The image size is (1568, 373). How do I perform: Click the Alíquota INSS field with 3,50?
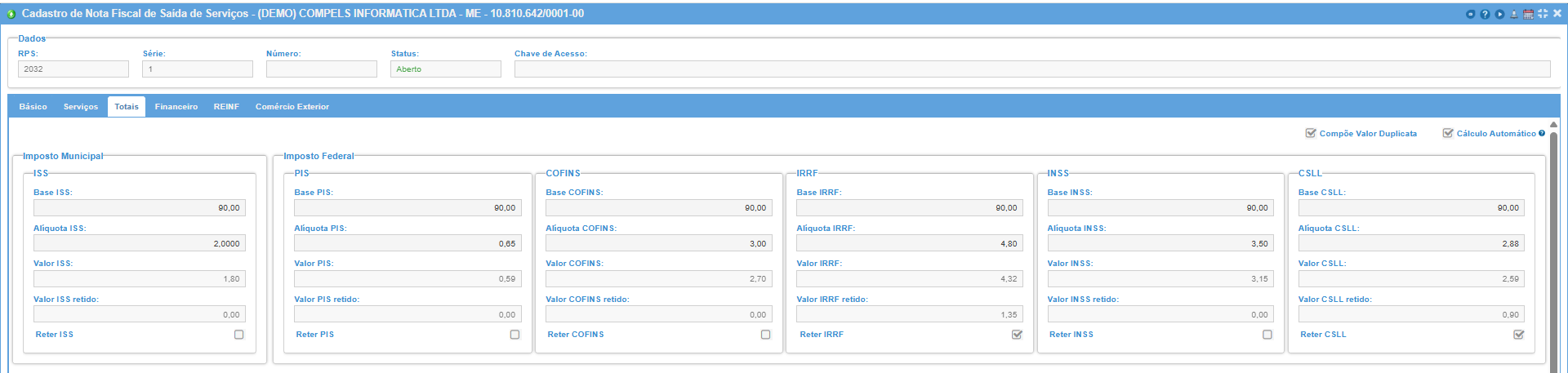click(x=1160, y=243)
